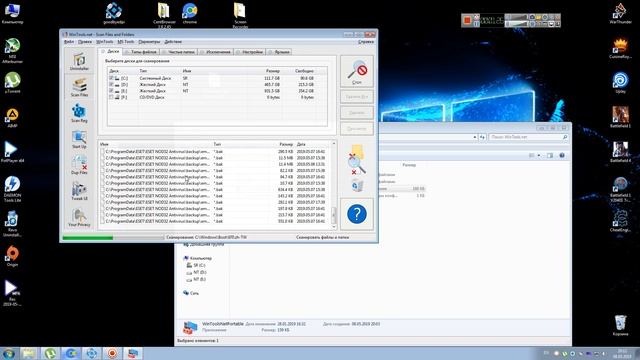Switch to the Ярлыки tab
The width and height of the screenshot is (640, 360).
click(x=279, y=52)
